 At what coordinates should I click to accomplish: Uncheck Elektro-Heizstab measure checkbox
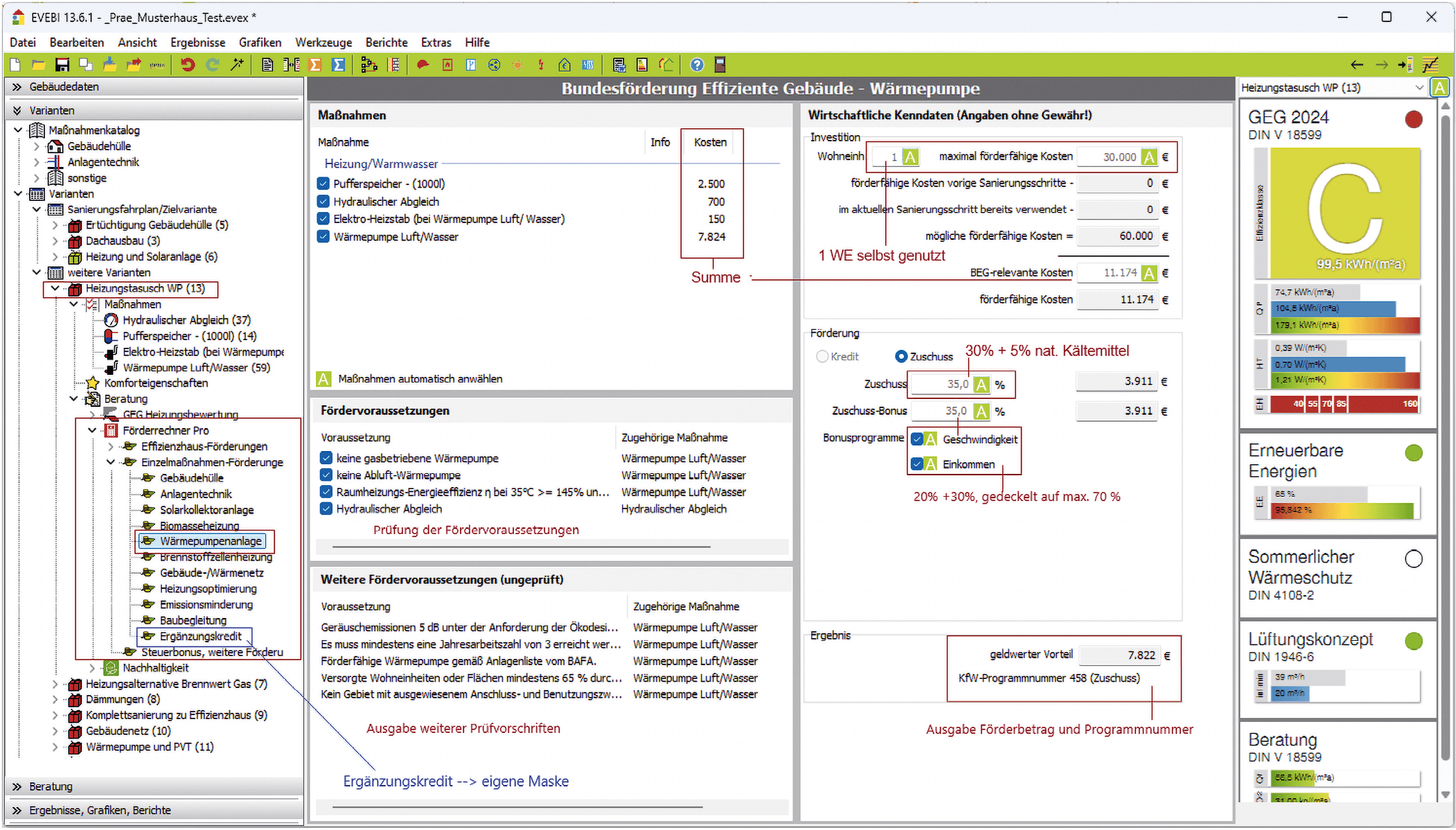(323, 219)
